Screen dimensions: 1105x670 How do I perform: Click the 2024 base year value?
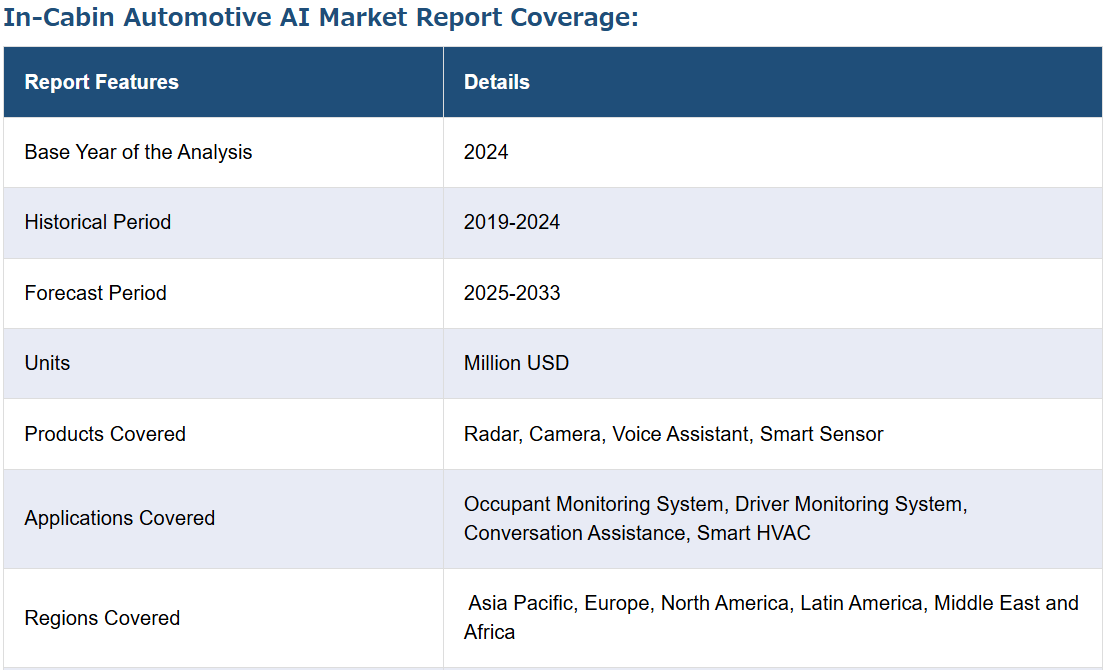[x=486, y=152]
